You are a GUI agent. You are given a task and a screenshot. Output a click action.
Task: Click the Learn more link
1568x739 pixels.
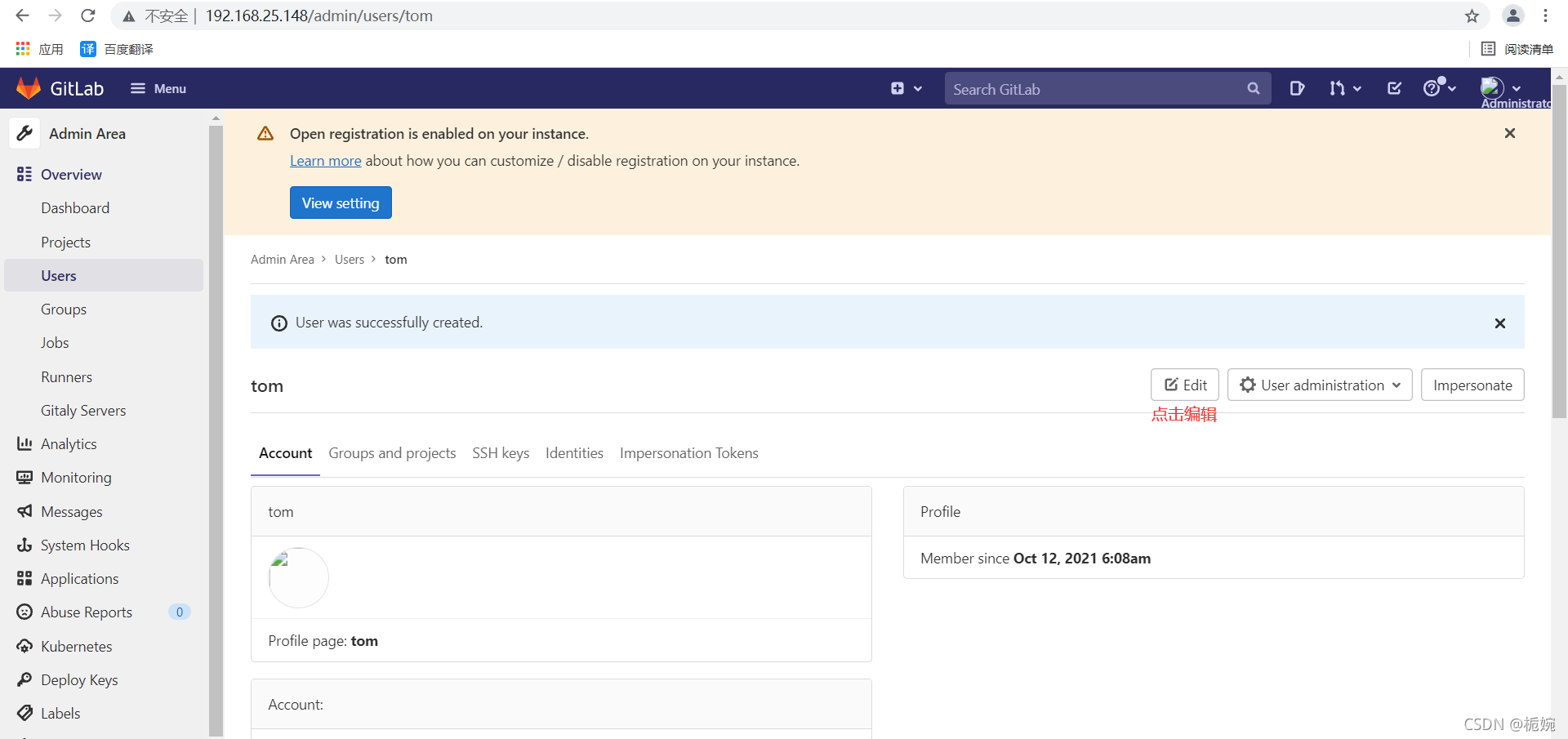pos(325,161)
